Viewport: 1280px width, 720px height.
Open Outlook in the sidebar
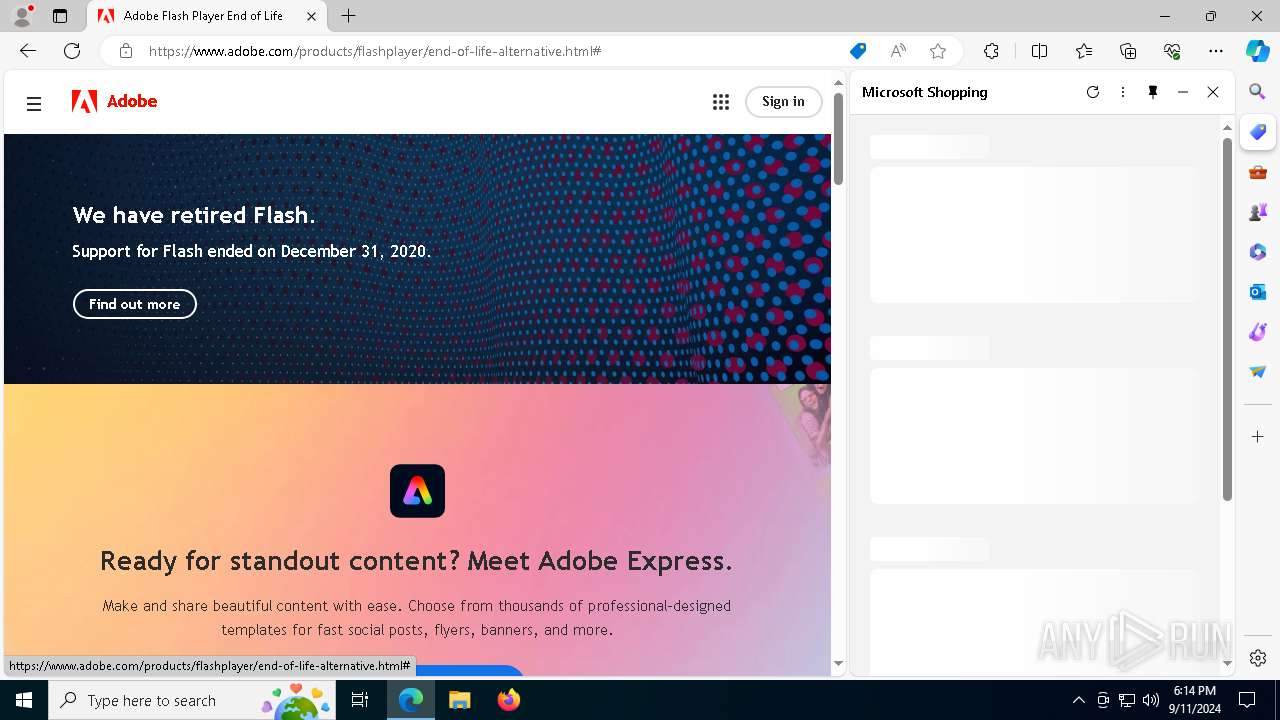click(x=1258, y=292)
